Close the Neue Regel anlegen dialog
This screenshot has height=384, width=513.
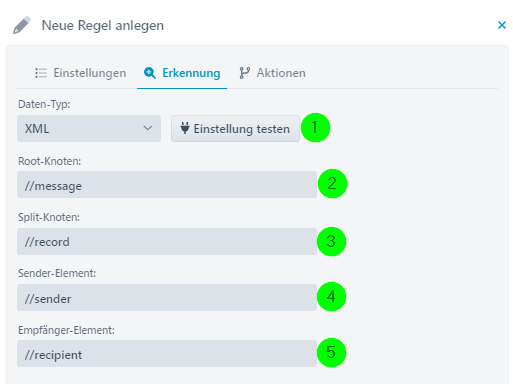pos(502,25)
